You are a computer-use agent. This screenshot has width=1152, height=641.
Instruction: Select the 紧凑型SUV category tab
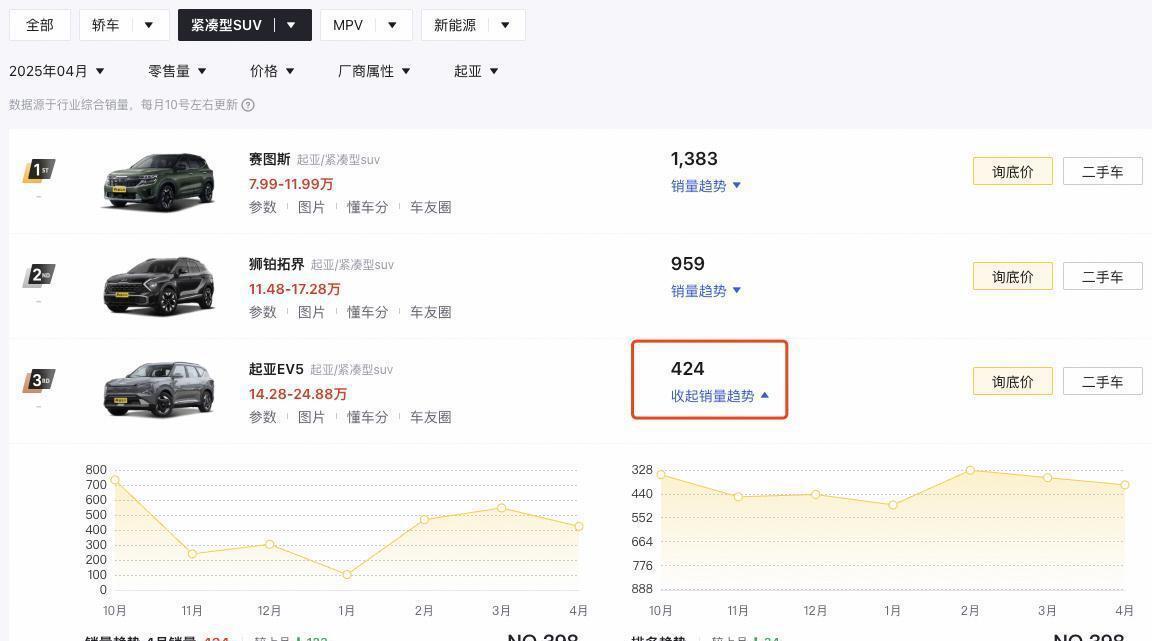coord(226,25)
